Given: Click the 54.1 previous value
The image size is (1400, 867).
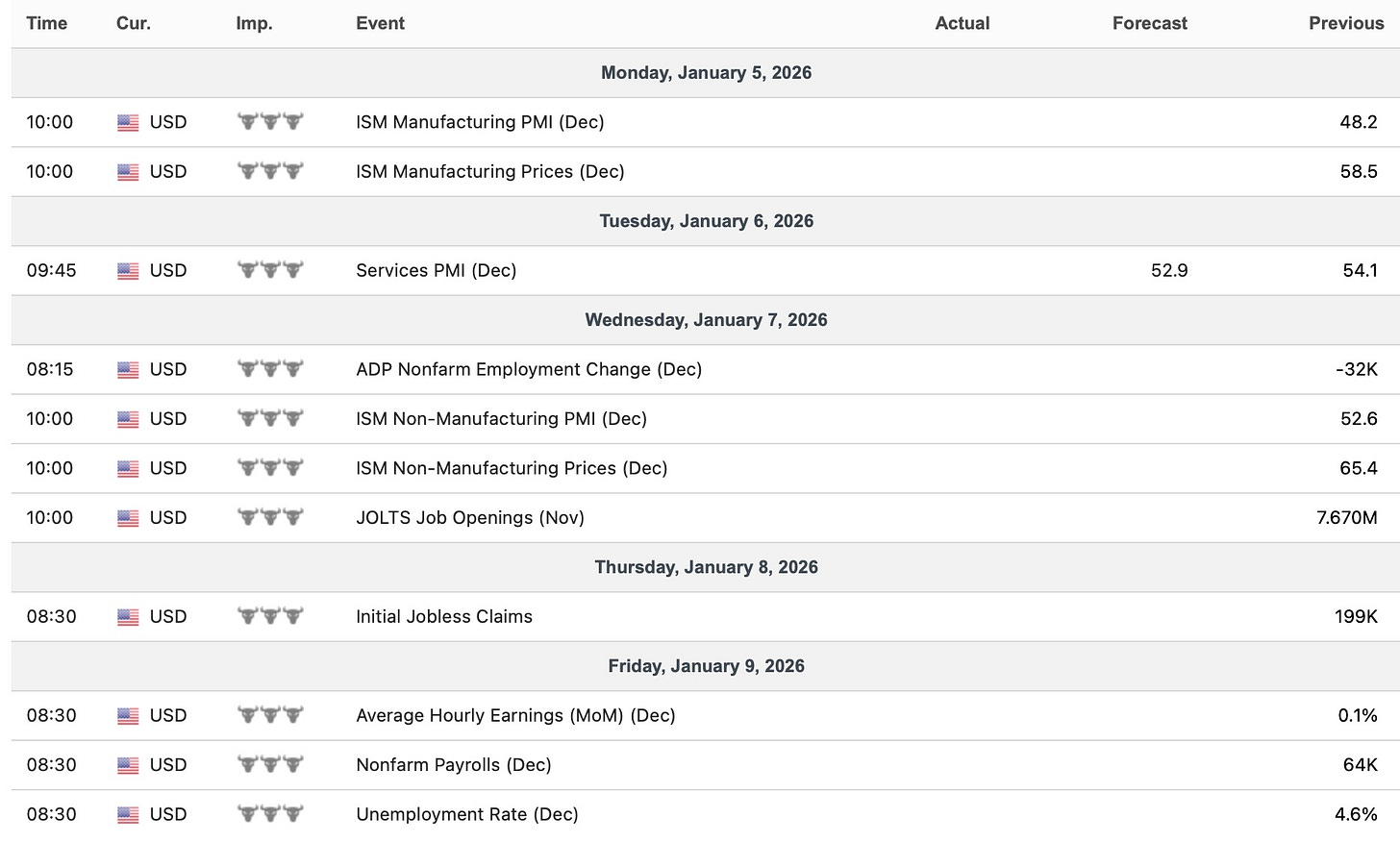Looking at the screenshot, I should tap(1360, 270).
